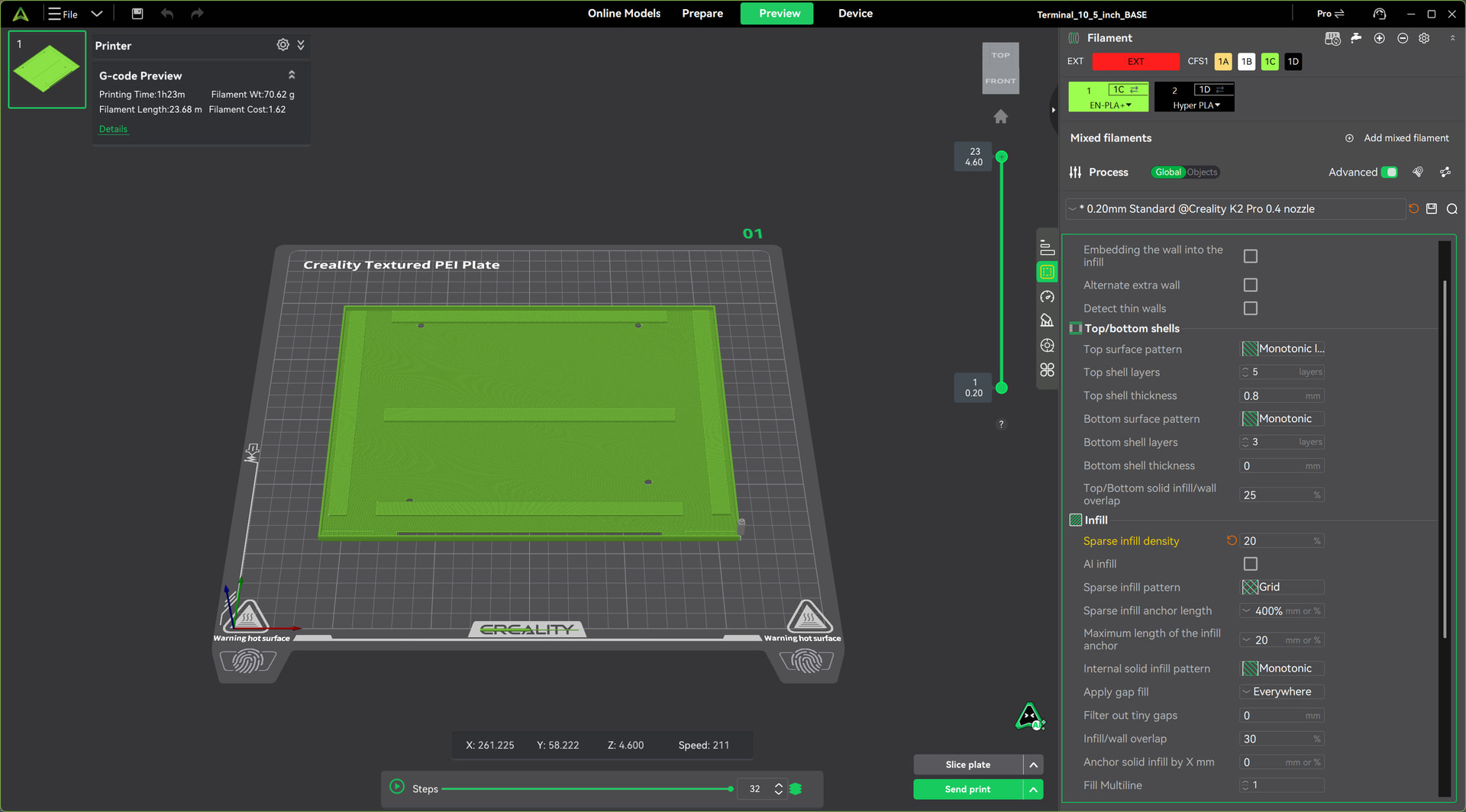Reset process preset with orange revert icon
This screenshot has width=1466, height=812.
click(1413, 209)
